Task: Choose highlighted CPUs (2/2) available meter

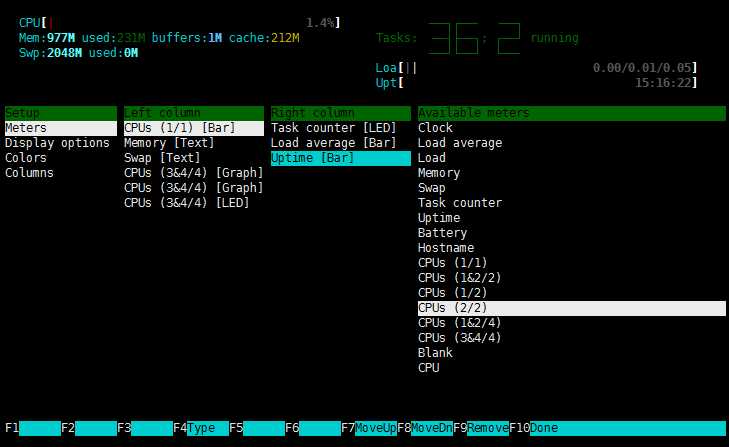Action: [572, 308]
